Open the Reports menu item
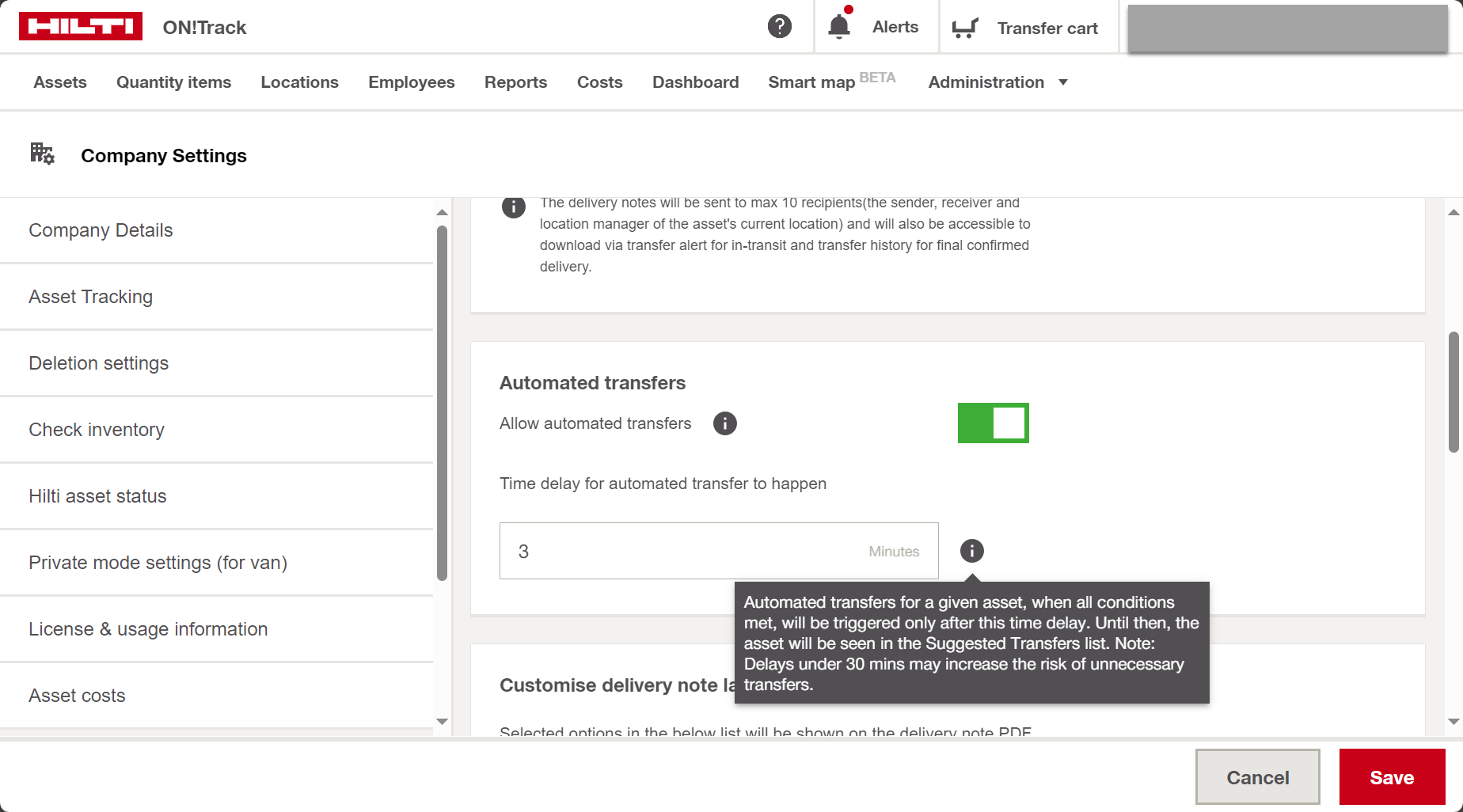This screenshot has width=1463, height=812. [x=515, y=82]
